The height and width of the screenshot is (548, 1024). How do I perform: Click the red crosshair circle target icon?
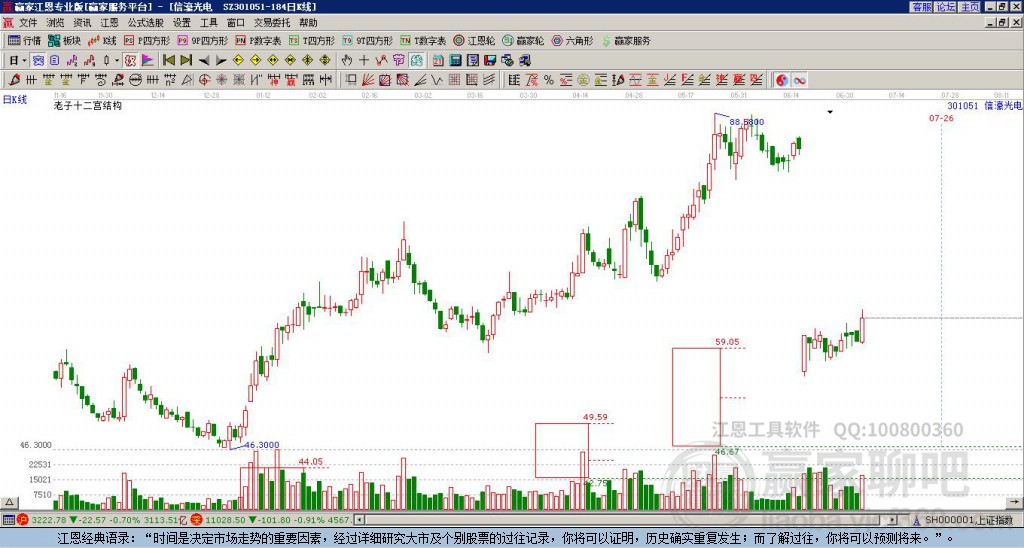tap(204, 80)
